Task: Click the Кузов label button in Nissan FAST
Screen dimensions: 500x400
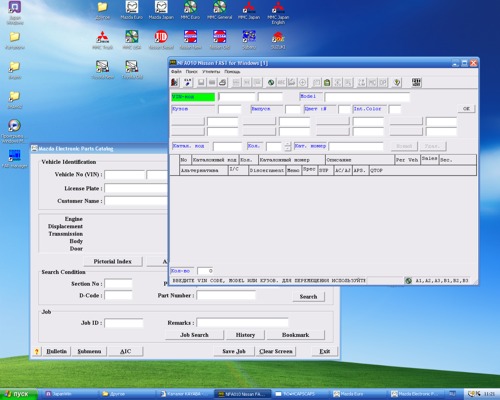Action: [x=193, y=109]
